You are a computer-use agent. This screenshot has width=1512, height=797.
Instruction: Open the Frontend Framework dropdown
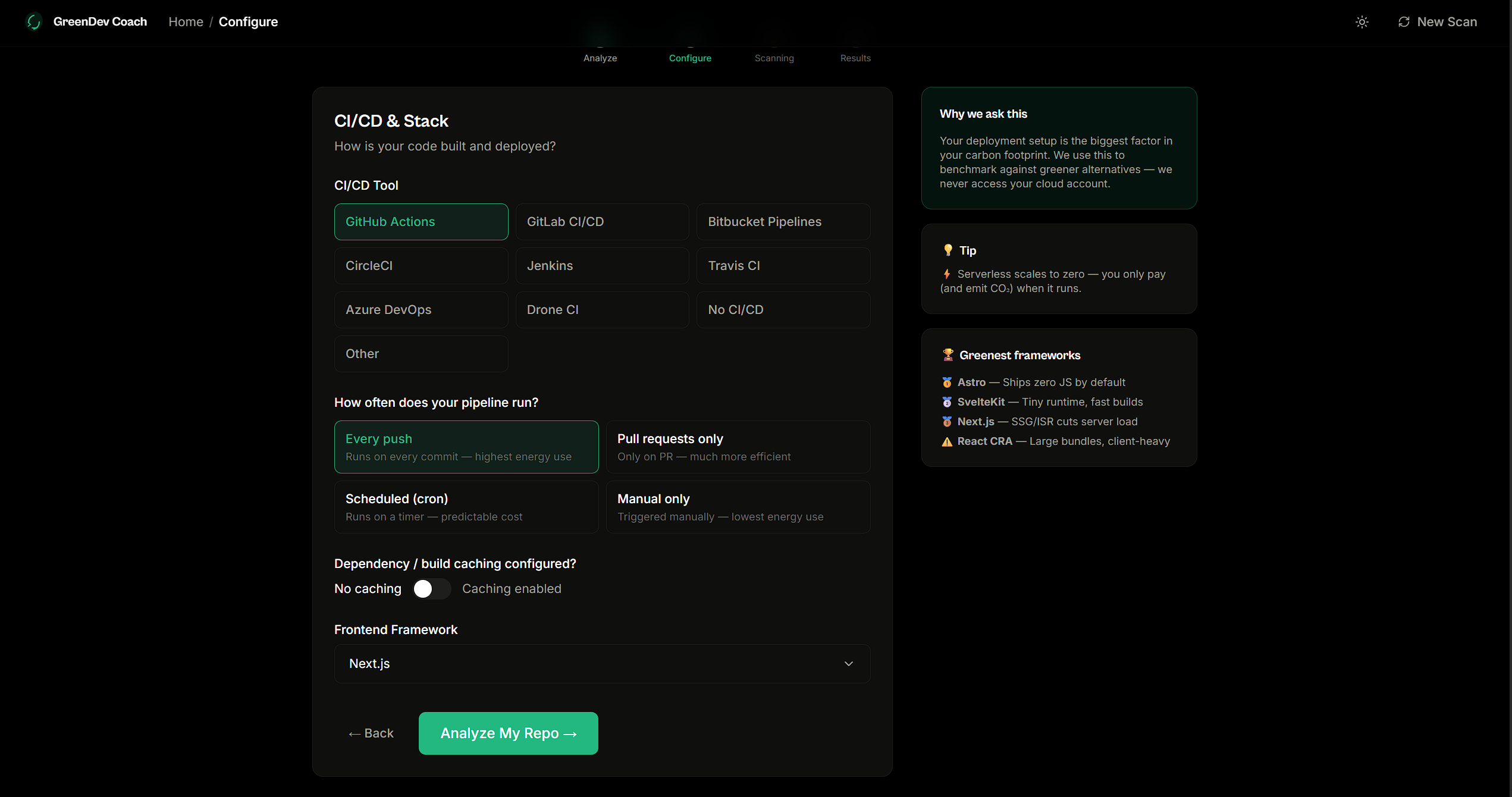click(602, 664)
